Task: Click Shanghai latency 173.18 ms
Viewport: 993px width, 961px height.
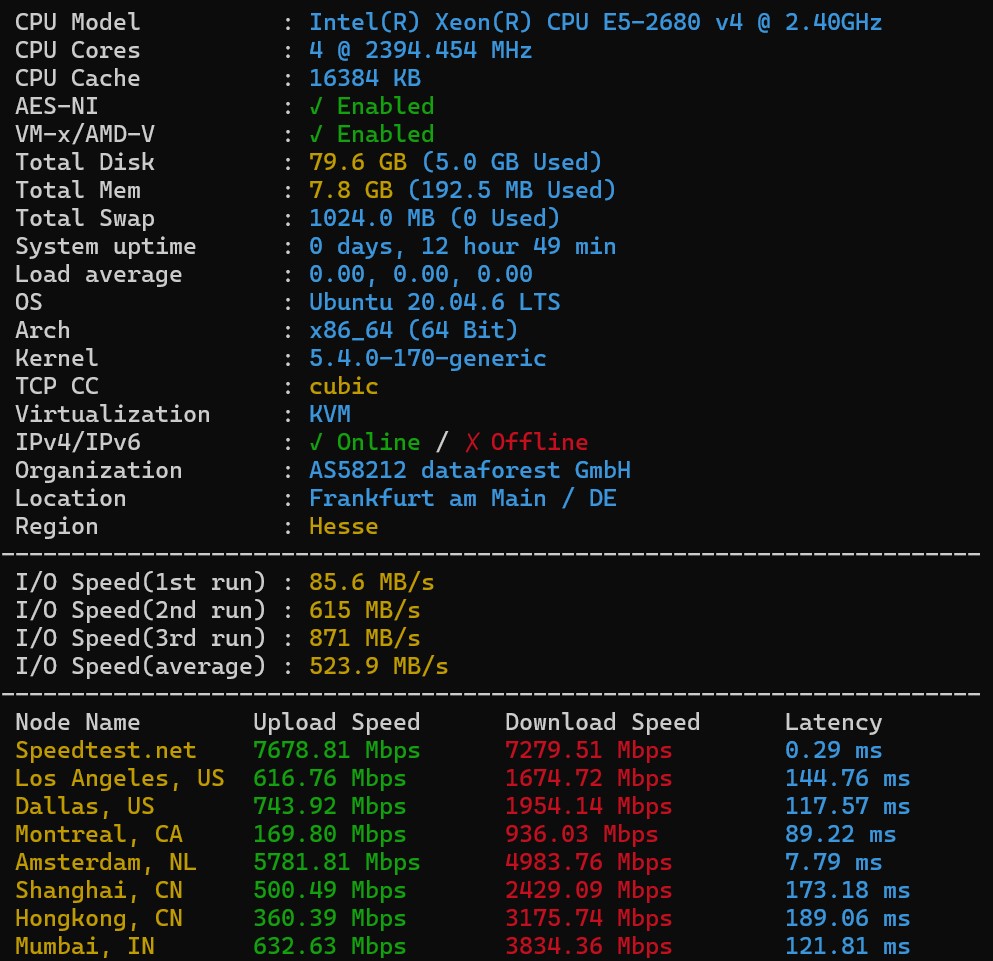Action: [x=847, y=891]
